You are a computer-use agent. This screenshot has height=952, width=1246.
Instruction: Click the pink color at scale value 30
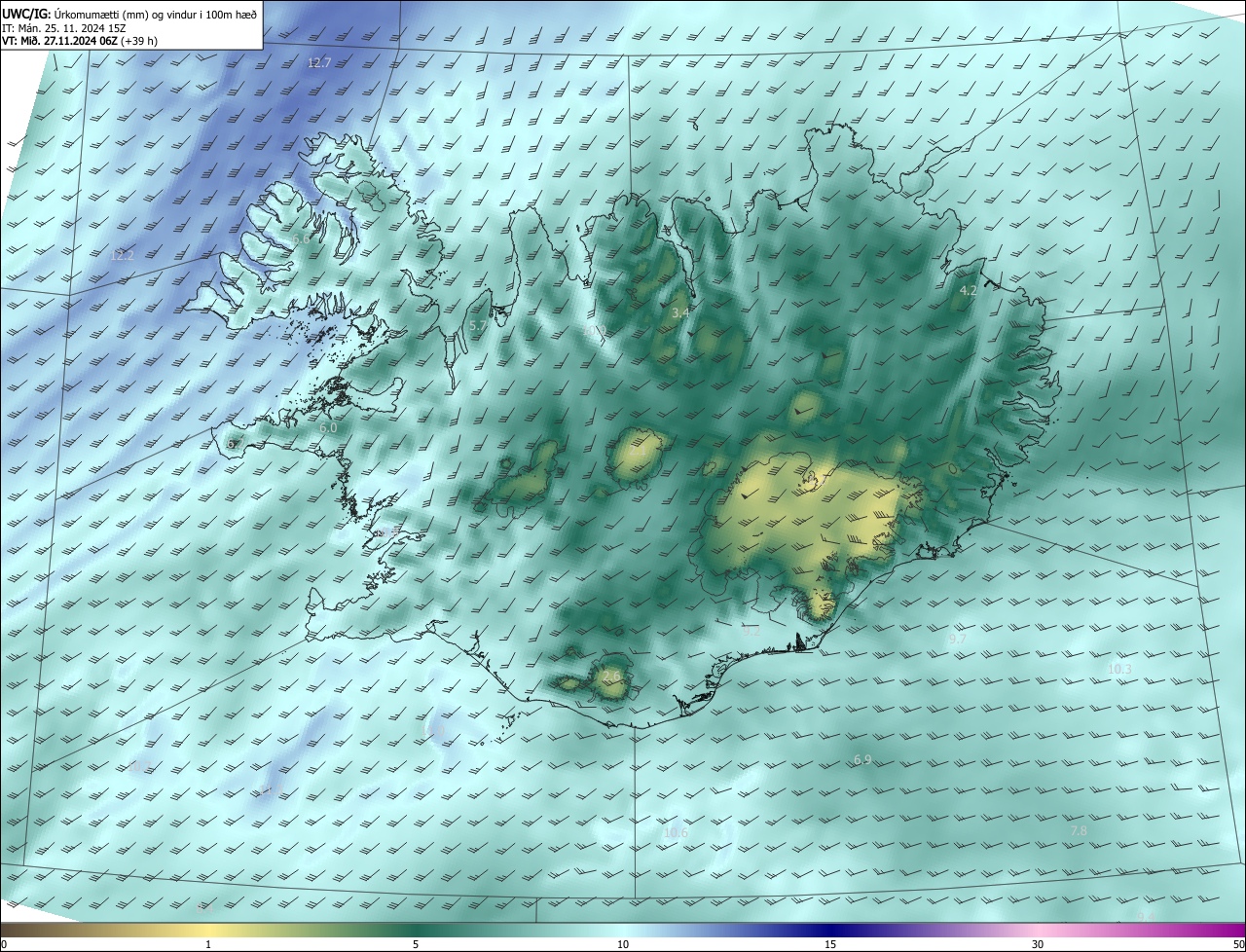1038,930
